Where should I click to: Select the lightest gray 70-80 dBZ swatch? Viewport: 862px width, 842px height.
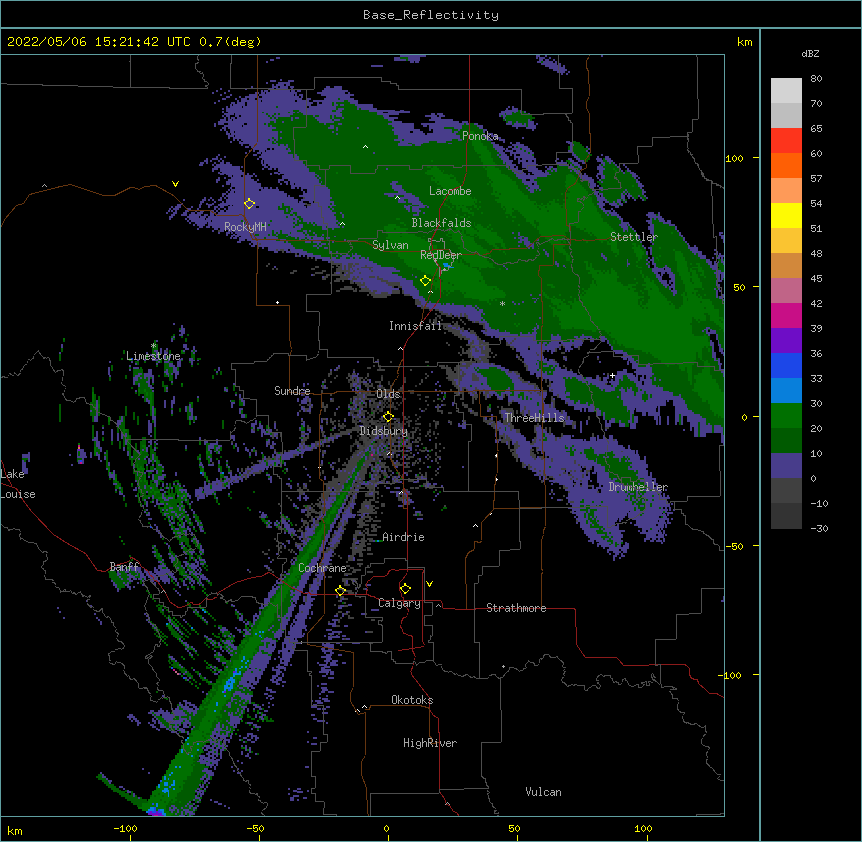pos(786,91)
